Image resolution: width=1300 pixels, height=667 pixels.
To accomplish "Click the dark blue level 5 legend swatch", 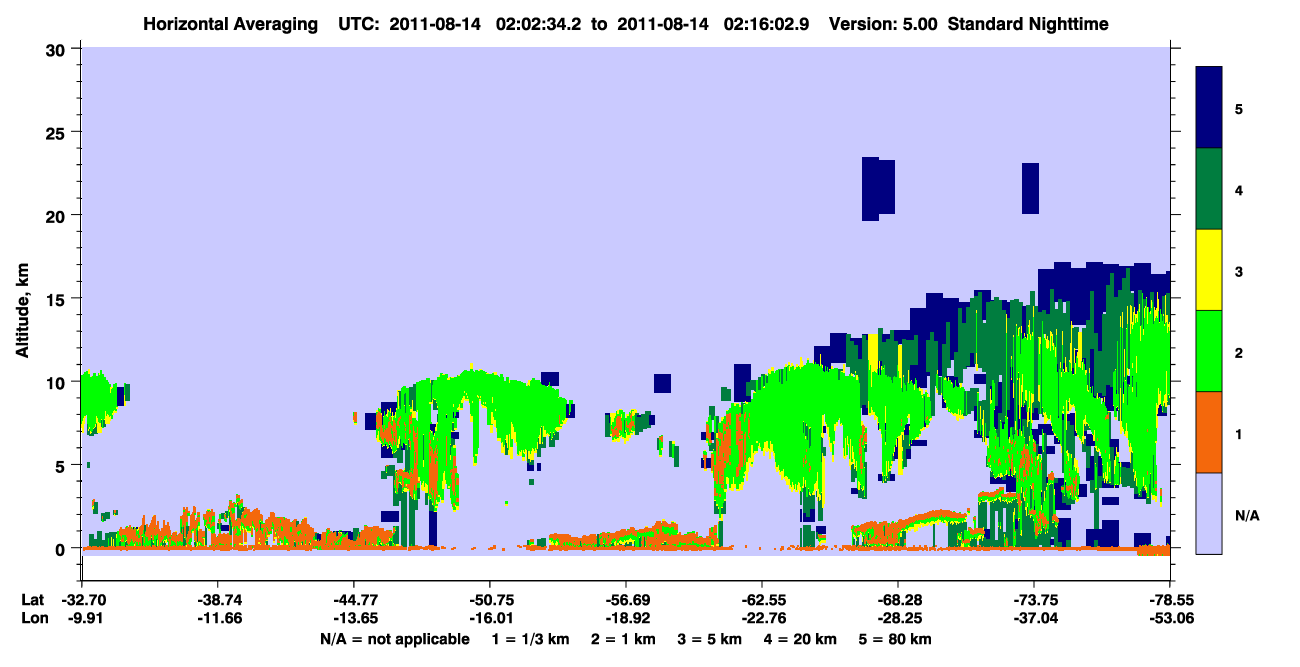I will (x=1209, y=108).
